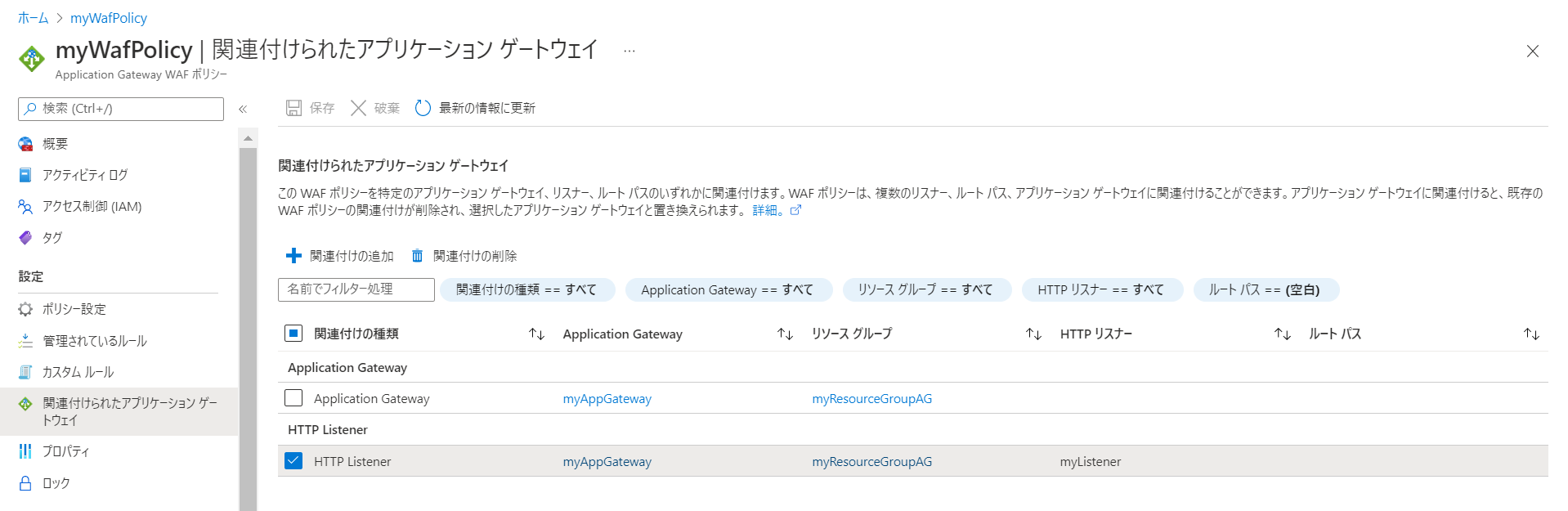
Task: Collapse the sidebar with double chevron
Action: 243,109
